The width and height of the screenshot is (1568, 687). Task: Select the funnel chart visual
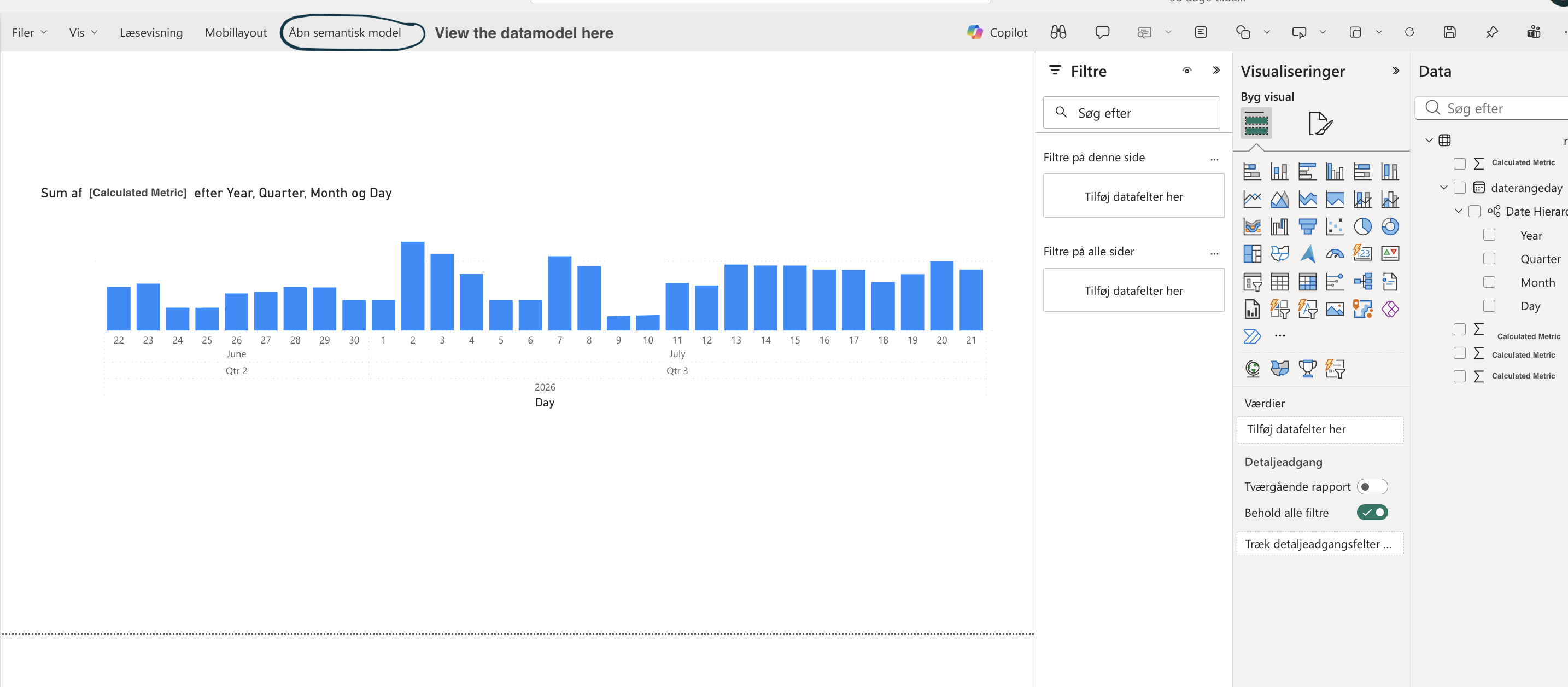pyautogui.click(x=1307, y=226)
